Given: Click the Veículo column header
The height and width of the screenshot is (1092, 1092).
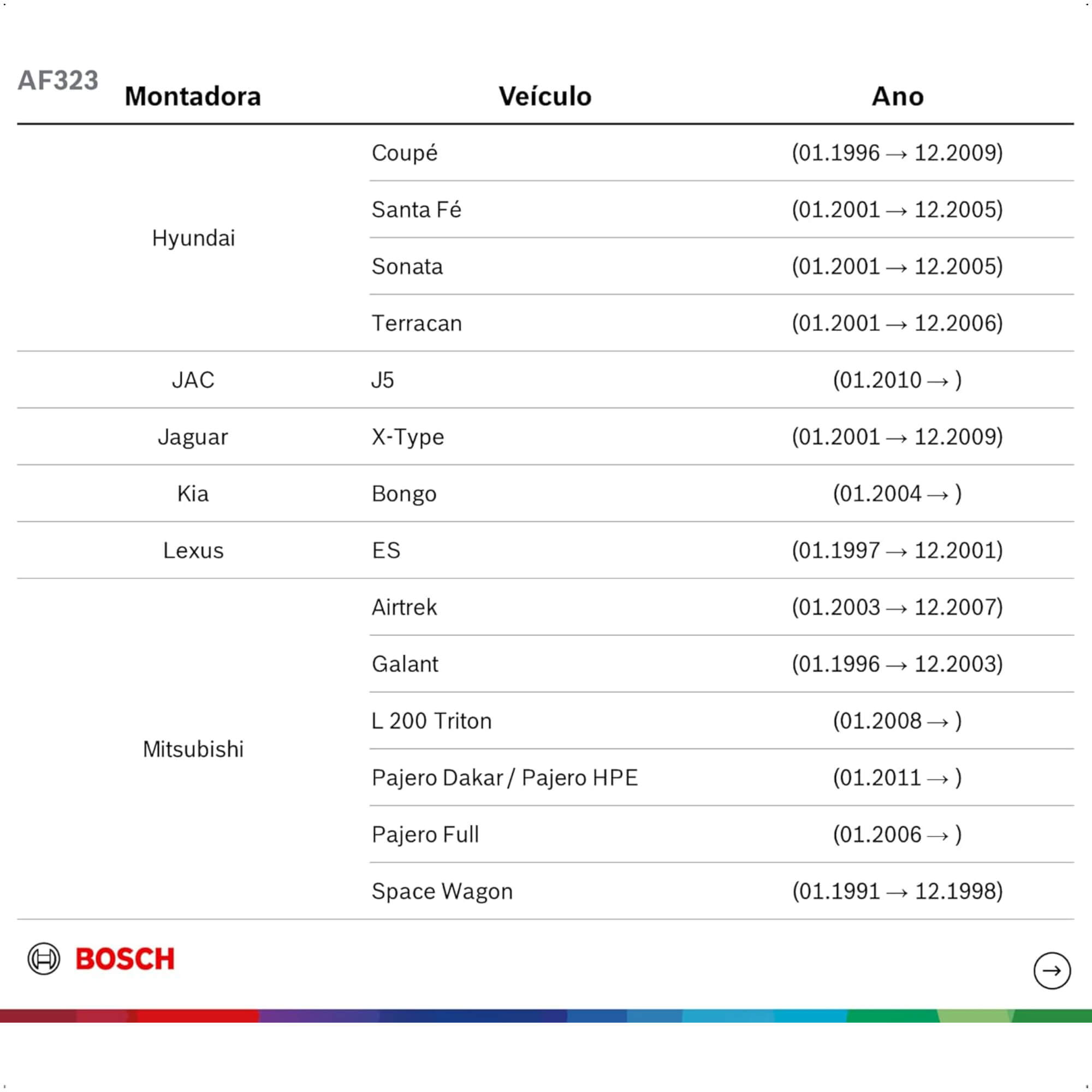Looking at the screenshot, I should (x=545, y=96).
